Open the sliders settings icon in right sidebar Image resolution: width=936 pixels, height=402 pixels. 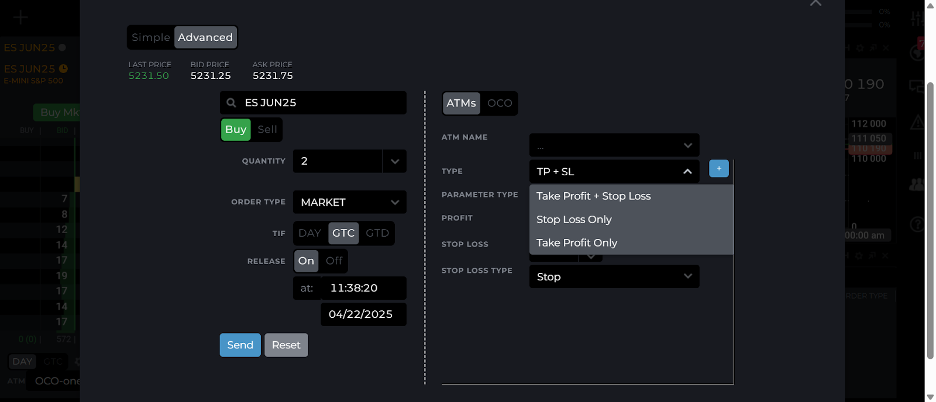click(x=916, y=18)
